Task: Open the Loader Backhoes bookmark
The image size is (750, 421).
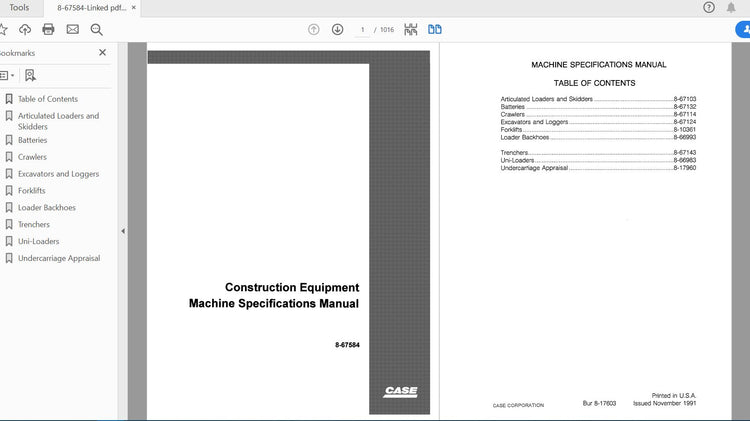Action: [x=47, y=208]
